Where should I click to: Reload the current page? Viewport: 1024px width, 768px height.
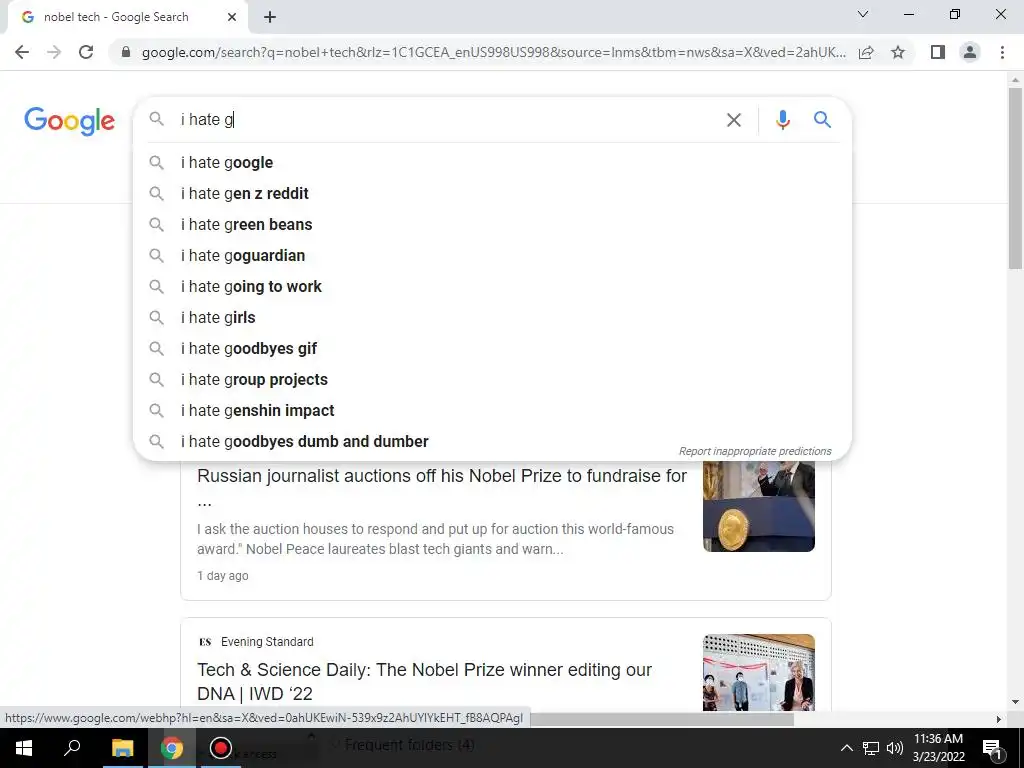tap(86, 52)
